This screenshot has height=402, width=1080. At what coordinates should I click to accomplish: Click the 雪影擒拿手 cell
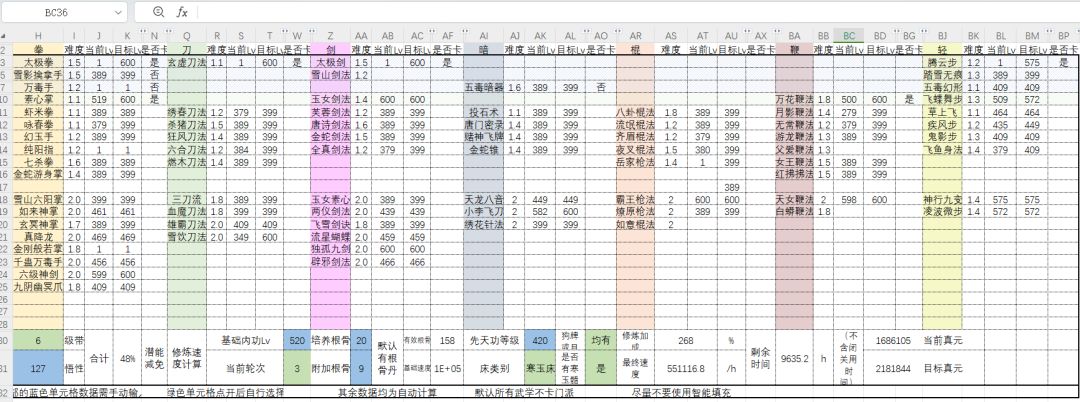click(38, 74)
